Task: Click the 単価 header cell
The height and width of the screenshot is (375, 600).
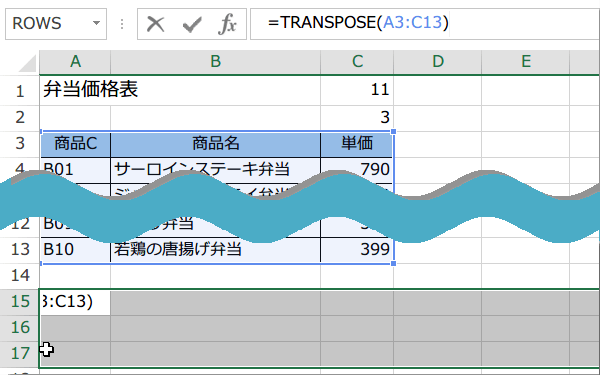Action: click(x=357, y=144)
